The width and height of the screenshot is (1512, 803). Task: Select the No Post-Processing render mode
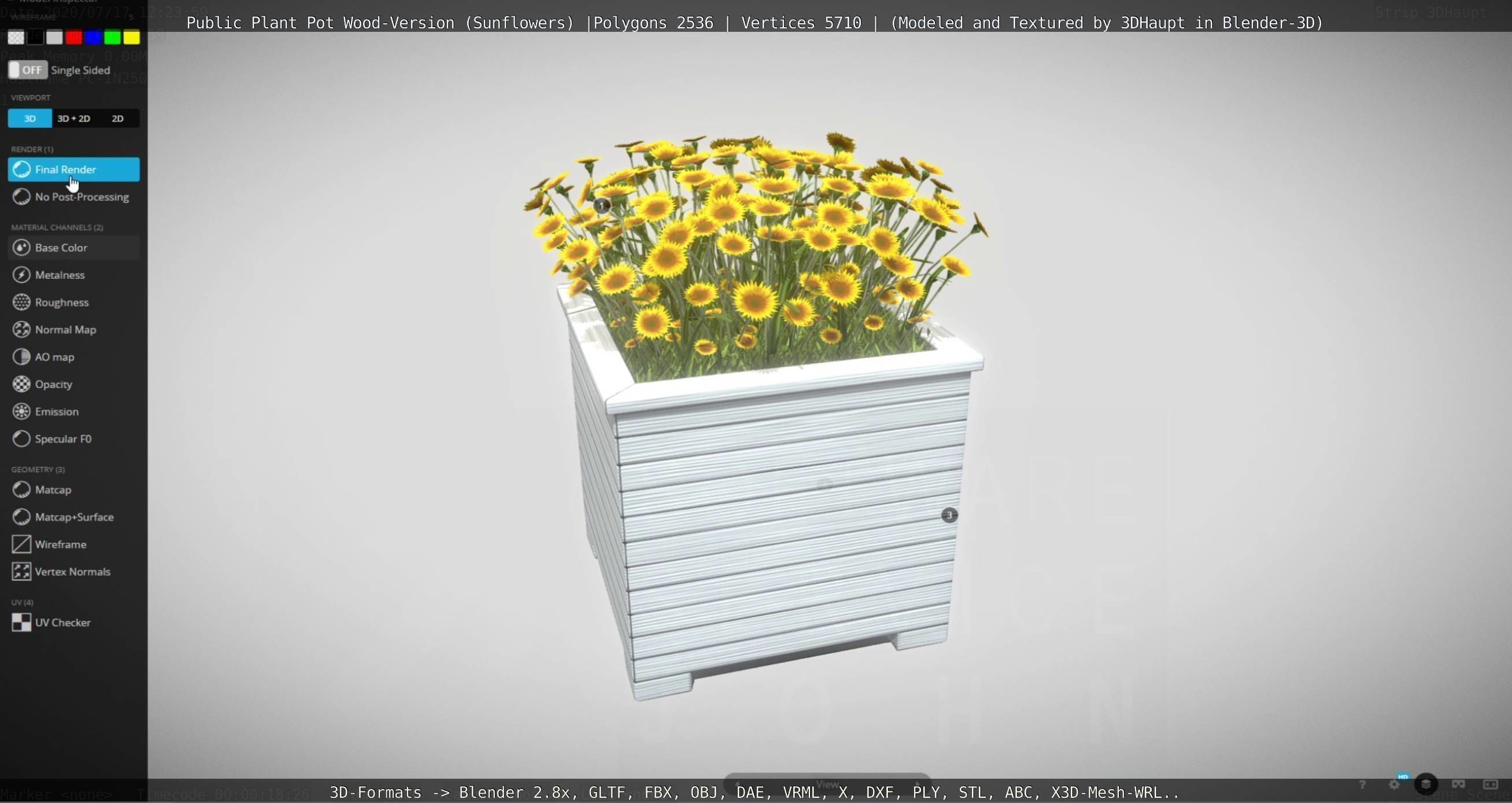[74, 197]
